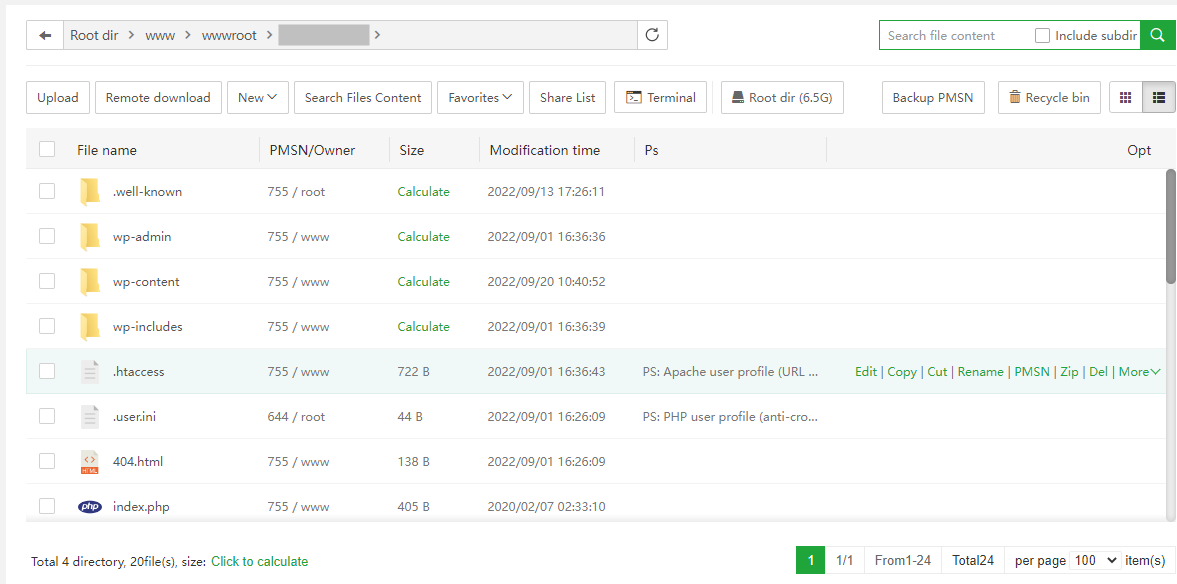Expand More options for .htaccess
This screenshot has width=1177, height=584.
click(1139, 372)
